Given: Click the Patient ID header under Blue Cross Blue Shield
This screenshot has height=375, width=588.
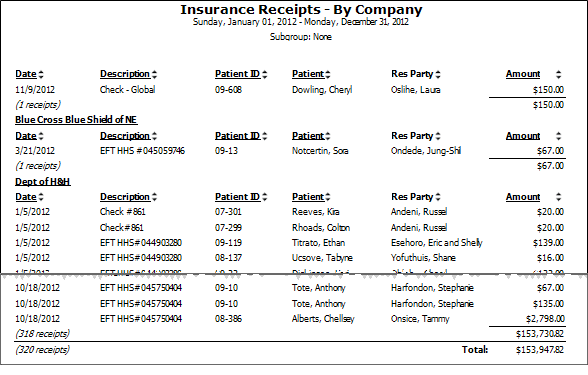Looking at the screenshot, I should pyautogui.click(x=237, y=136).
